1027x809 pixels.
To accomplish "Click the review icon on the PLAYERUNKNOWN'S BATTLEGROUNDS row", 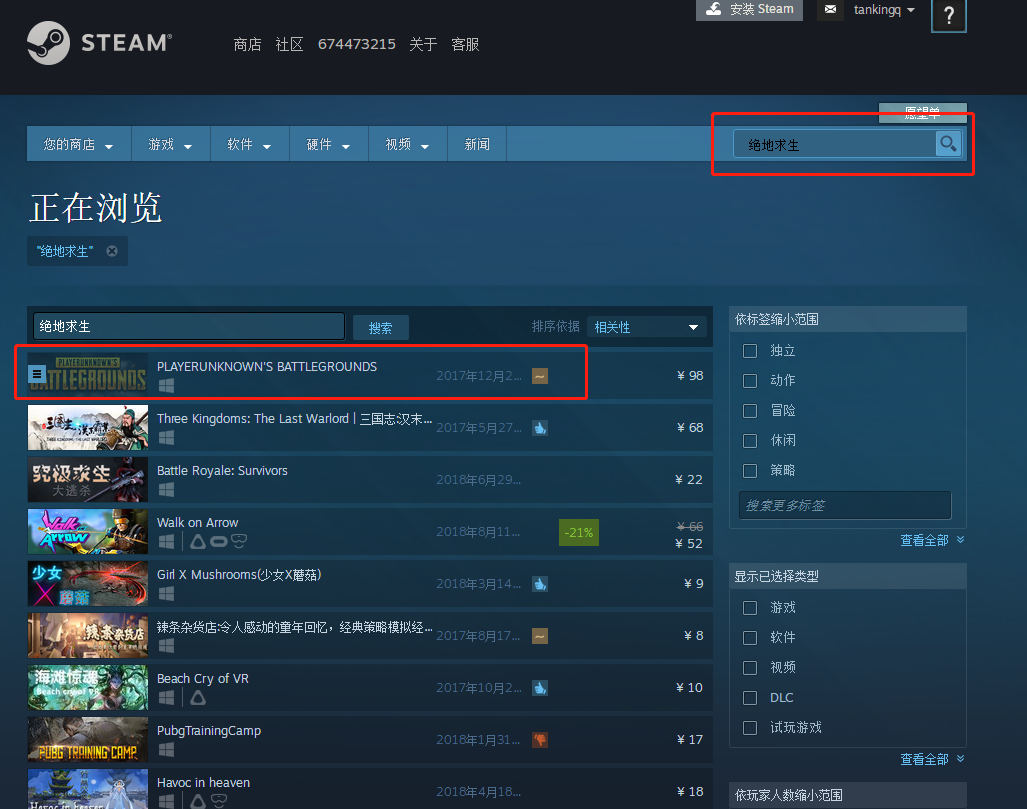I will pos(540,376).
